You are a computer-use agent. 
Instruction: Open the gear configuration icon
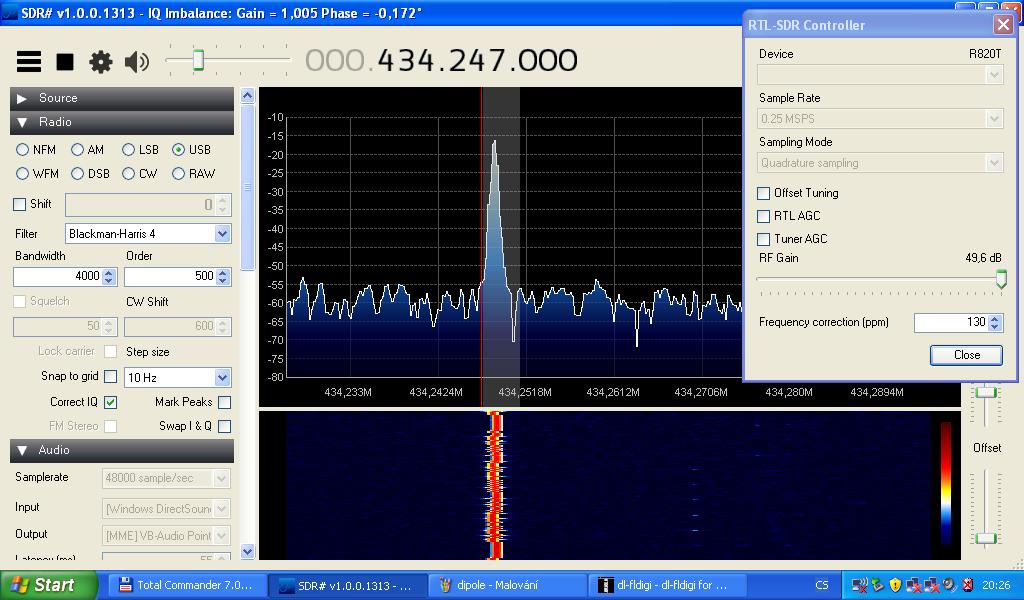[x=101, y=61]
